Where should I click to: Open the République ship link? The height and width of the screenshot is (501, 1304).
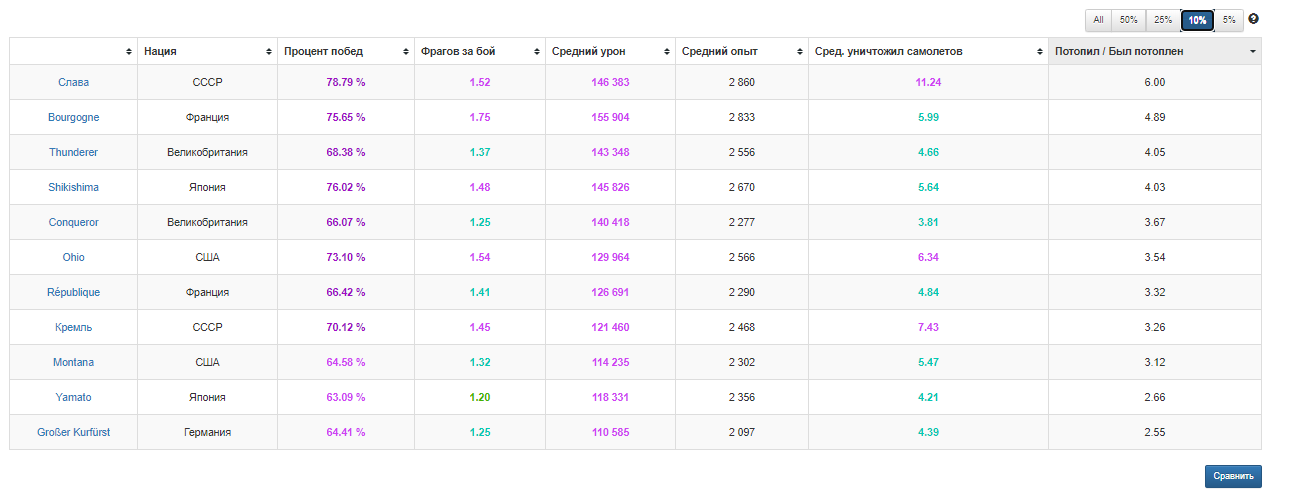[73, 292]
